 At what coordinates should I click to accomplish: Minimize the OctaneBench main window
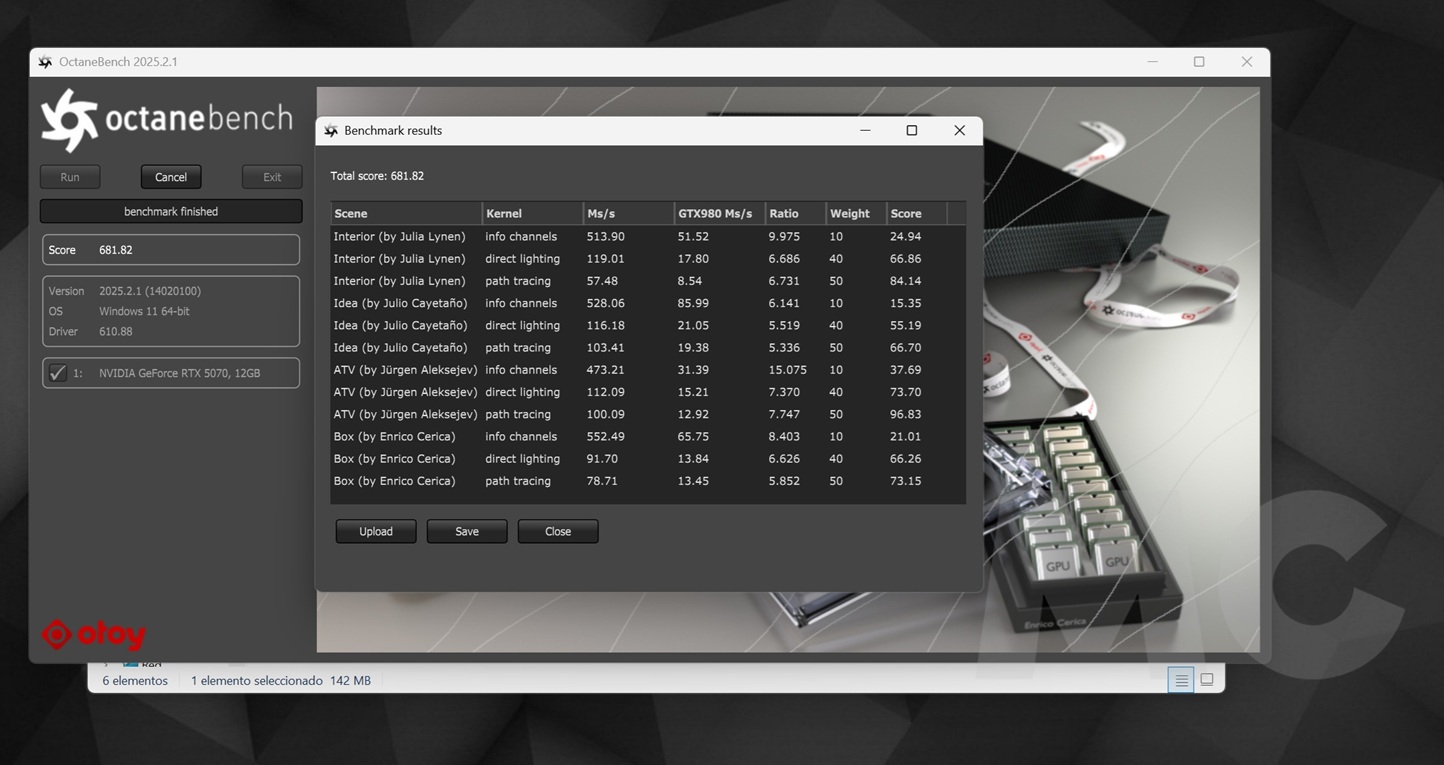coord(1152,62)
